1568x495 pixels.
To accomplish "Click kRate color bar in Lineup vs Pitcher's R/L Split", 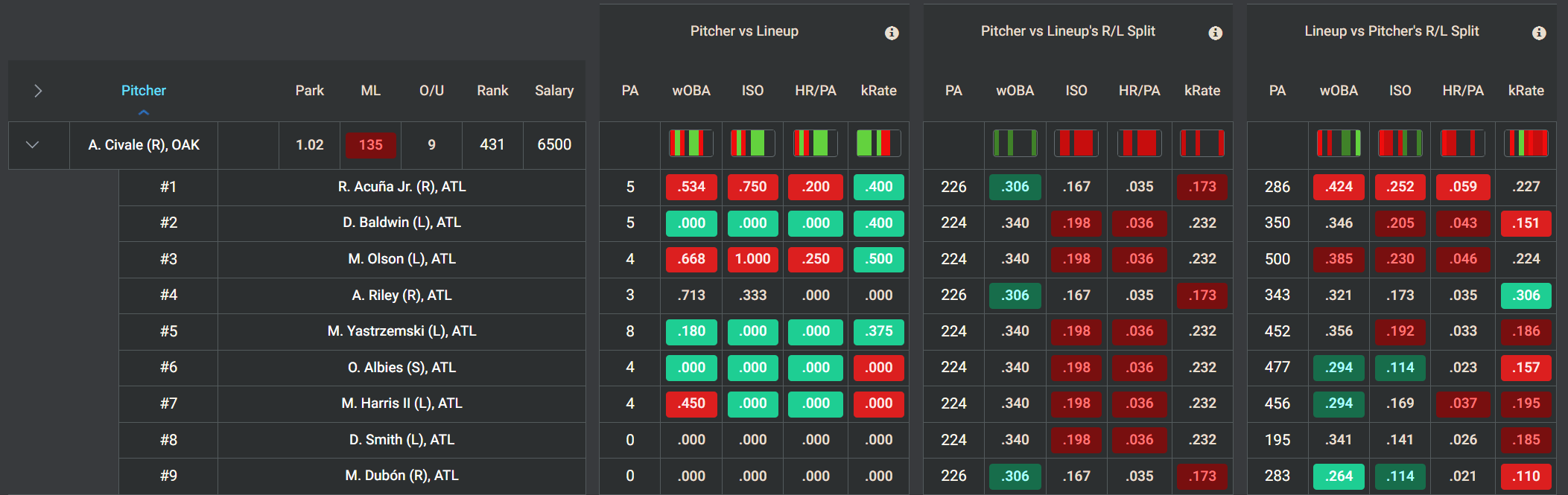I will (x=1526, y=143).
